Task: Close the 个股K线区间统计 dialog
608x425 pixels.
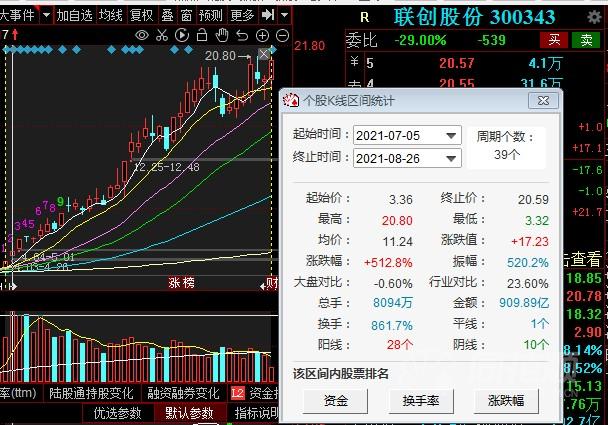Action: coord(543,101)
